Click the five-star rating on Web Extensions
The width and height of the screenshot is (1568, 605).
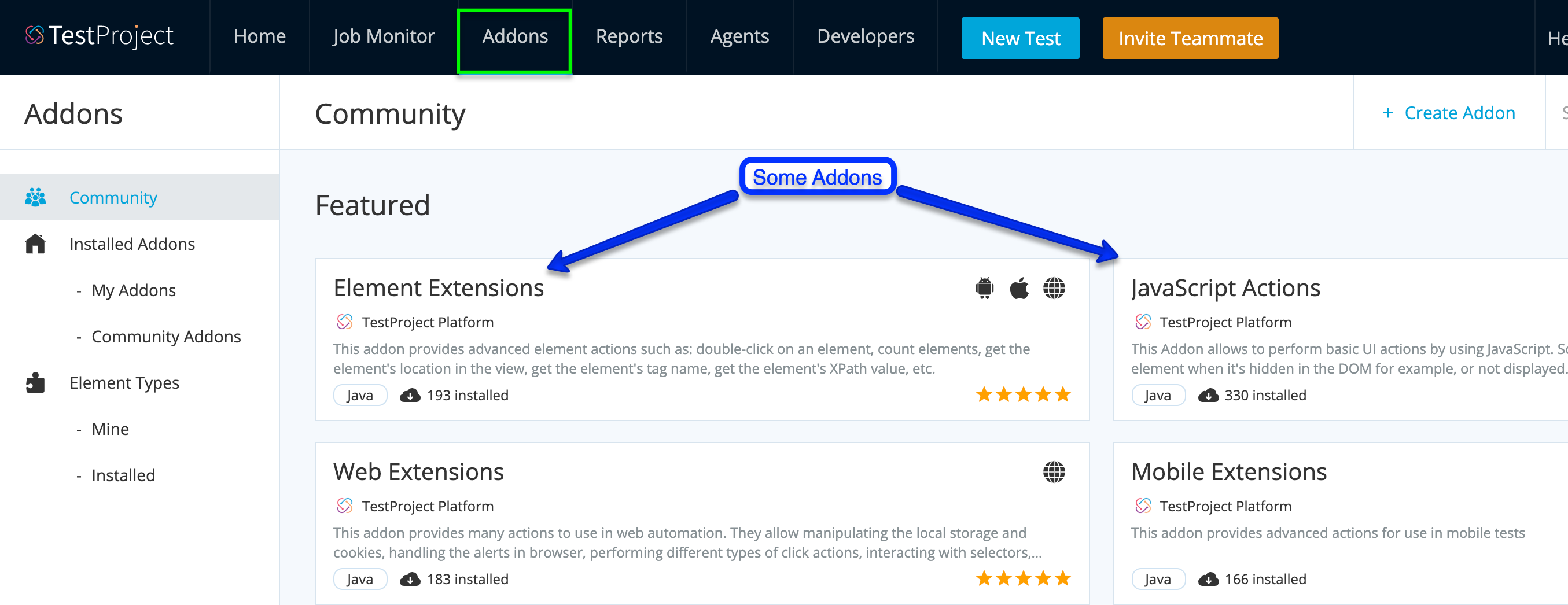point(1022,578)
